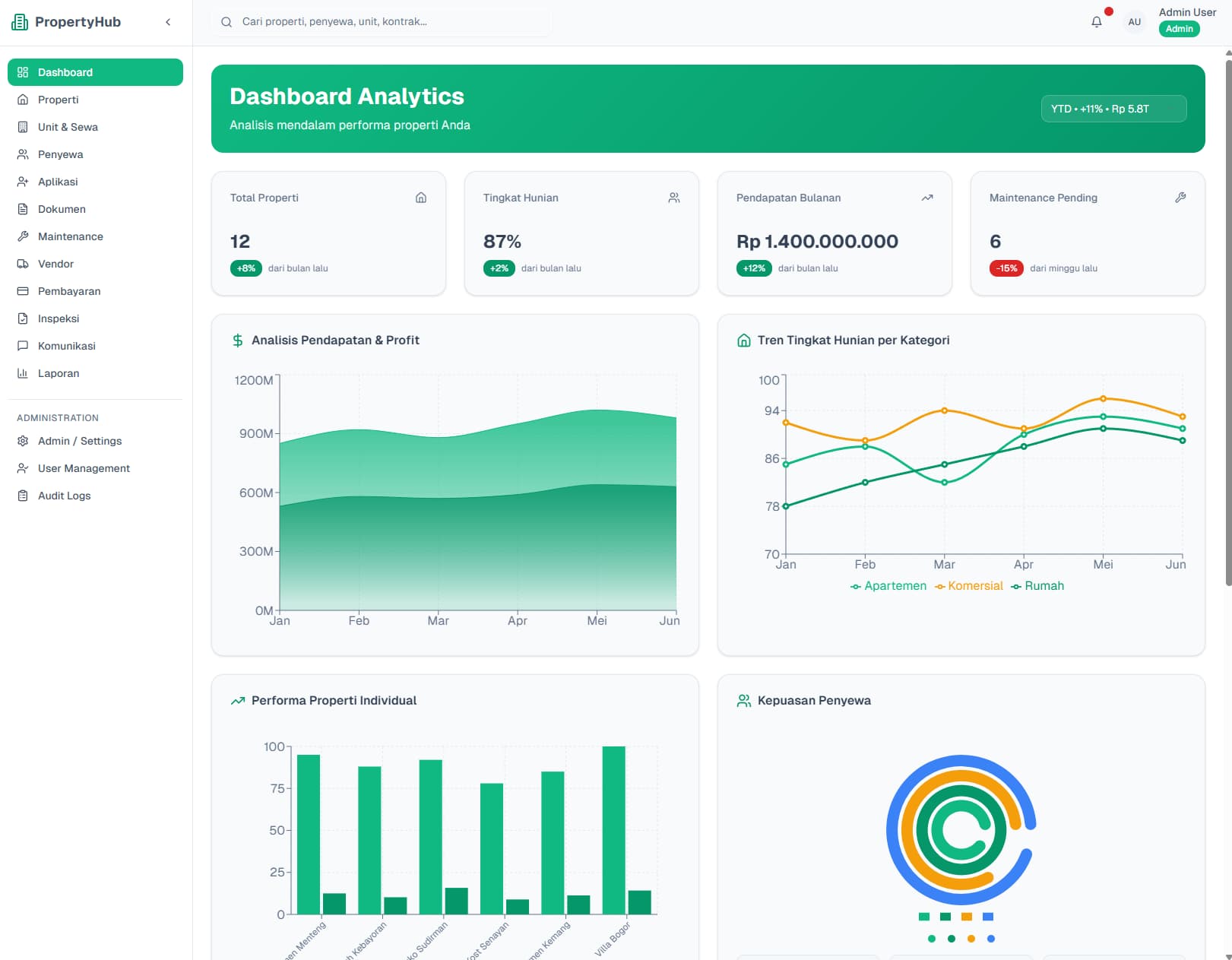This screenshot has height=960, width=1232.
Task: Select the Laporan bar-chart icon
Action: click(23, 373)
